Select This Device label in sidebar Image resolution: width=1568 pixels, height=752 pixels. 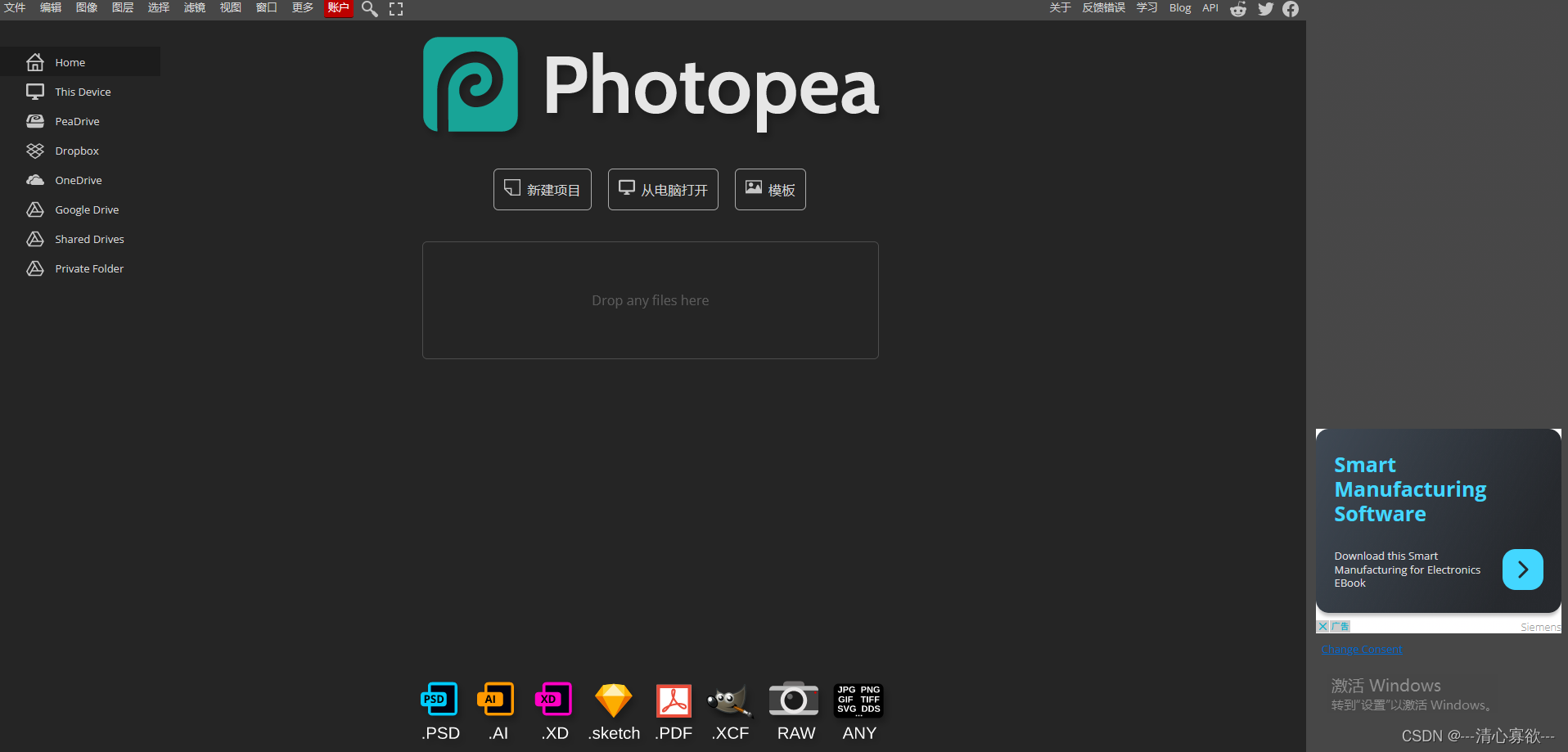[83, 92]
